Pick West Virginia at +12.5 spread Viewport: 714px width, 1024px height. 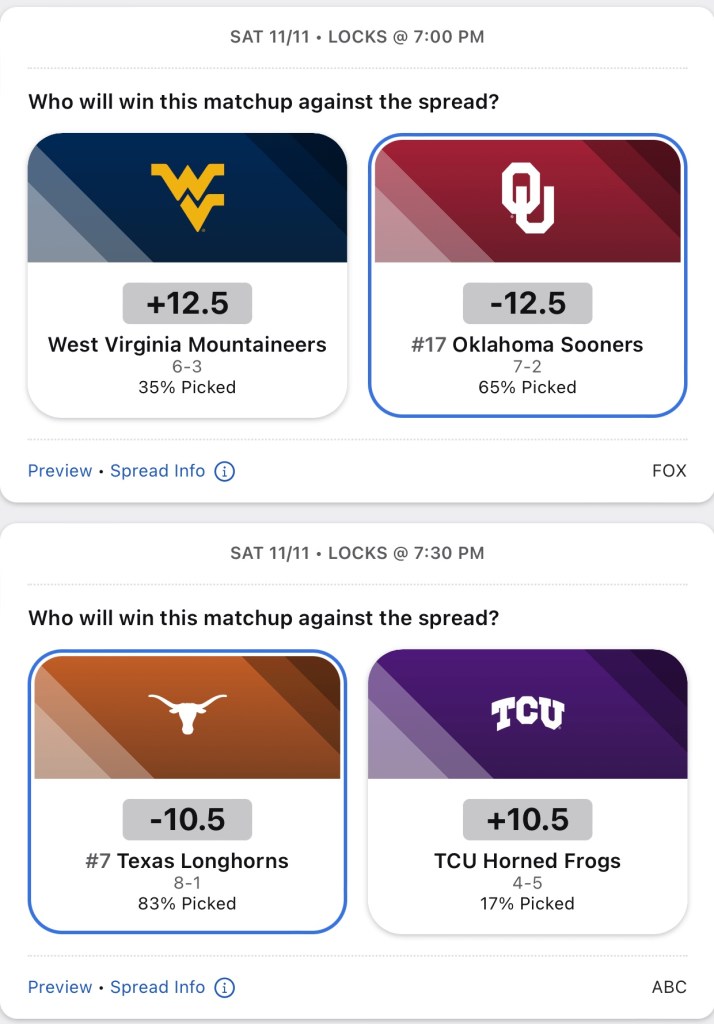click(188, 303)
